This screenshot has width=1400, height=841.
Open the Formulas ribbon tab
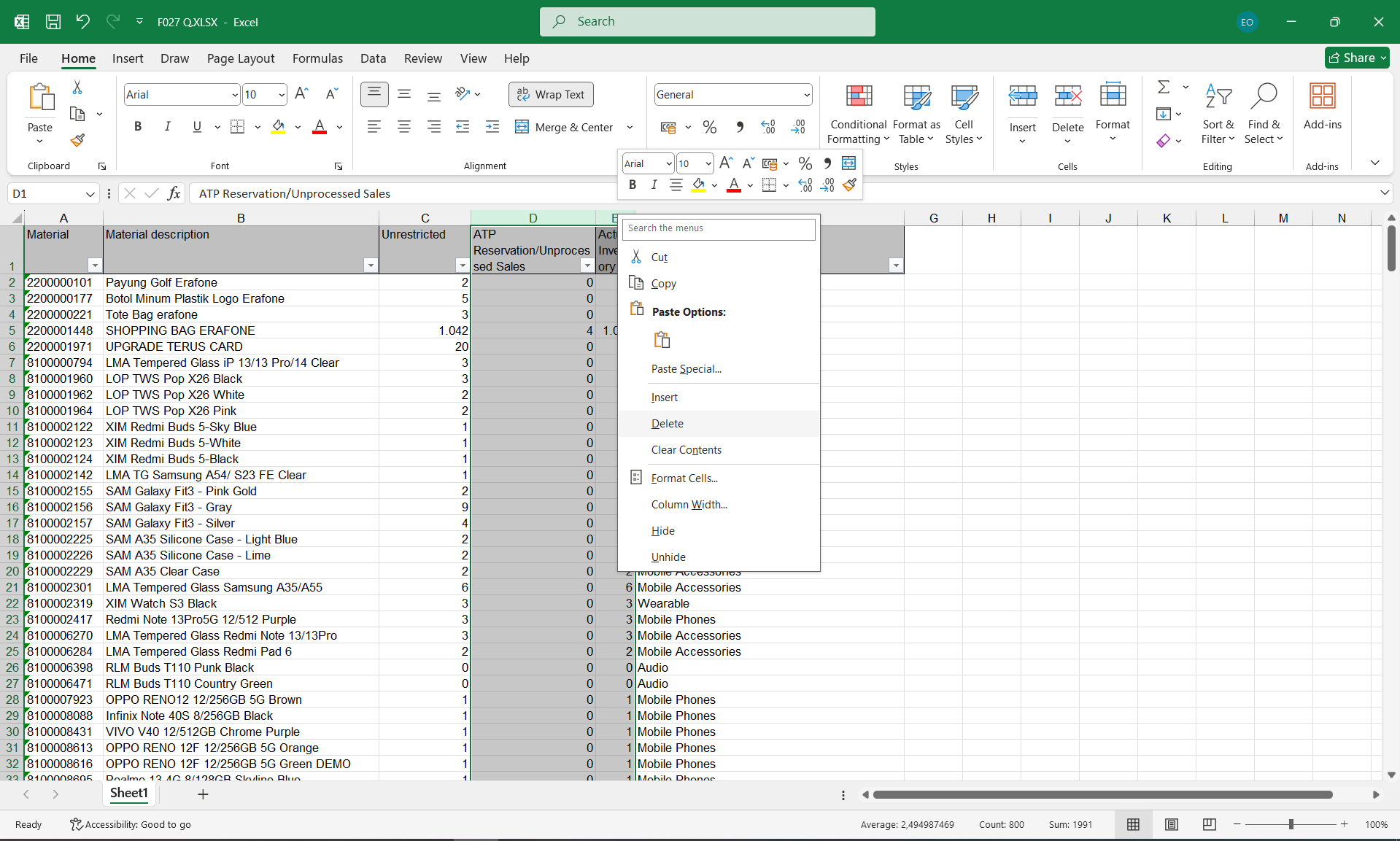click(x=317, y=58)
